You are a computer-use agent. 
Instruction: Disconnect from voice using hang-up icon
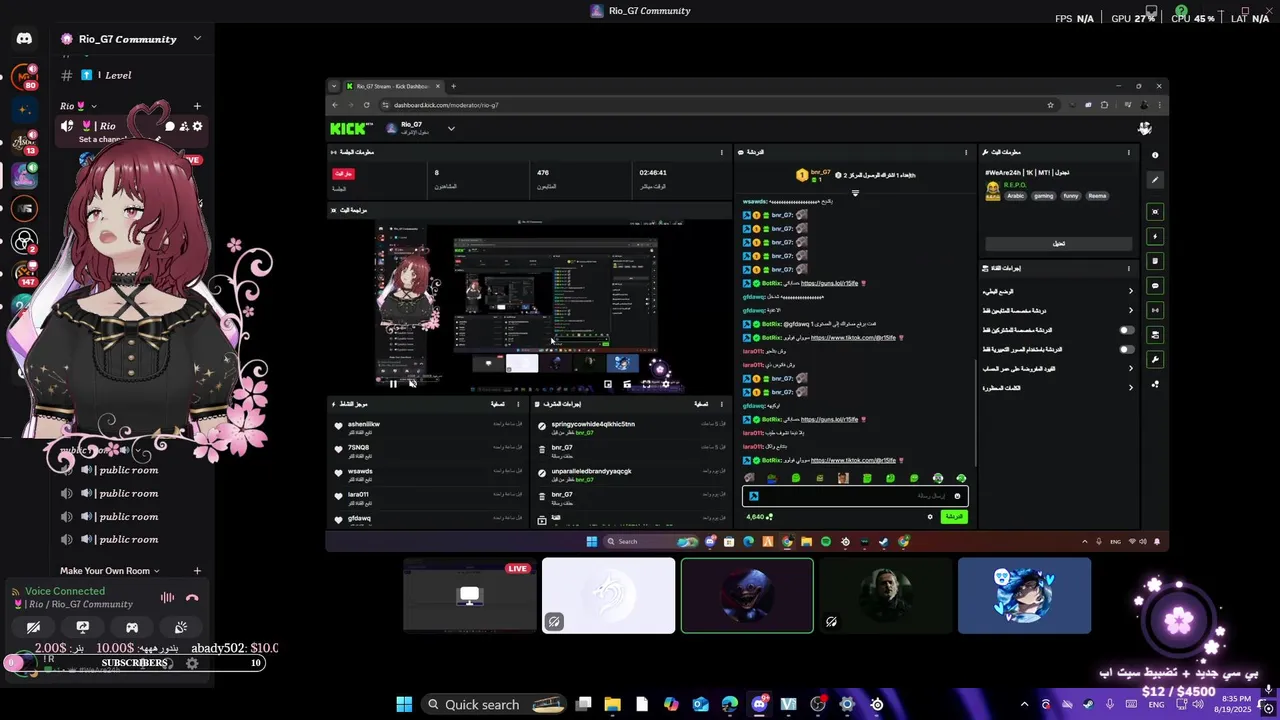[192, 598]
